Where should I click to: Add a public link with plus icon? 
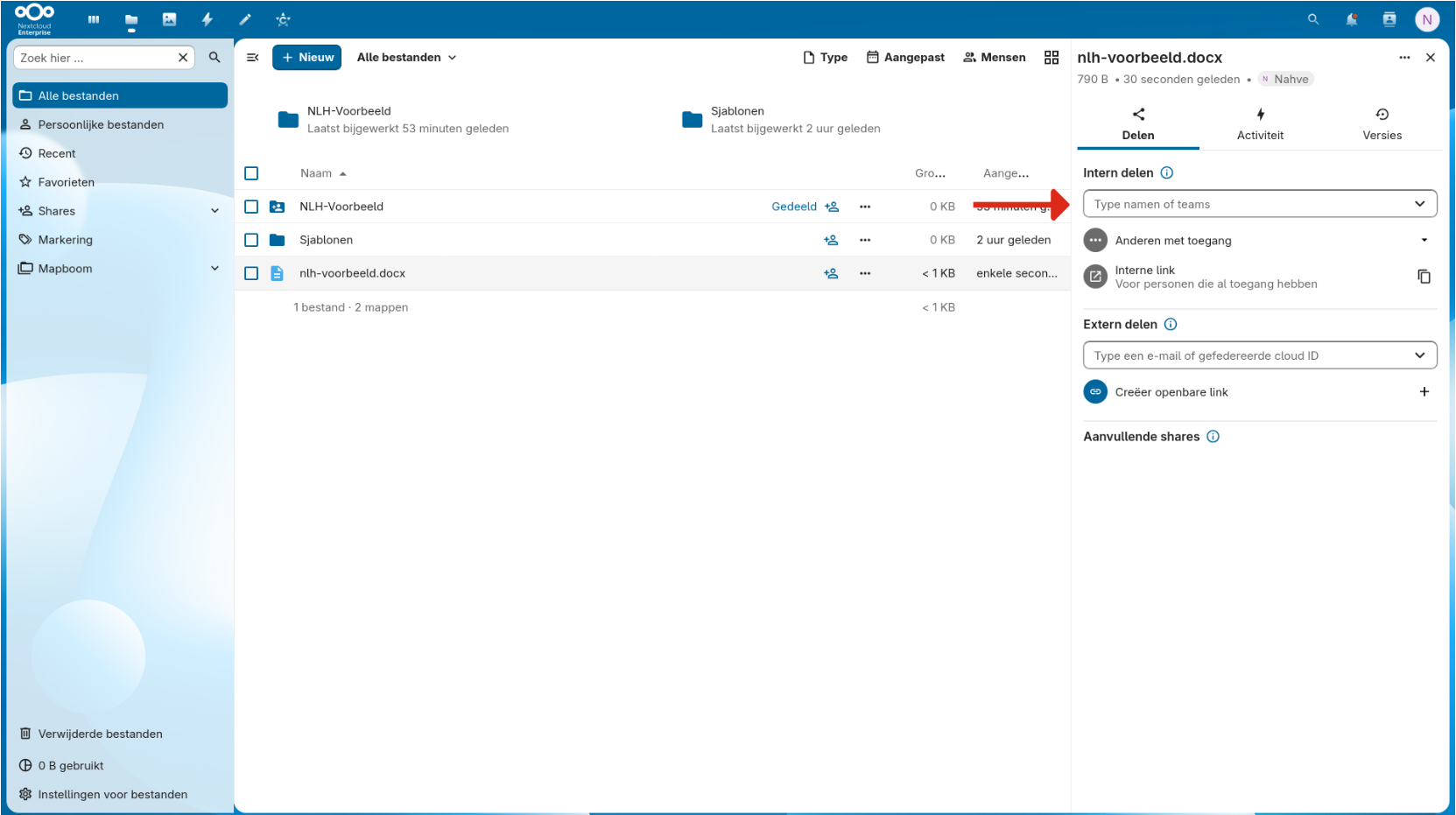point(1424,392)
